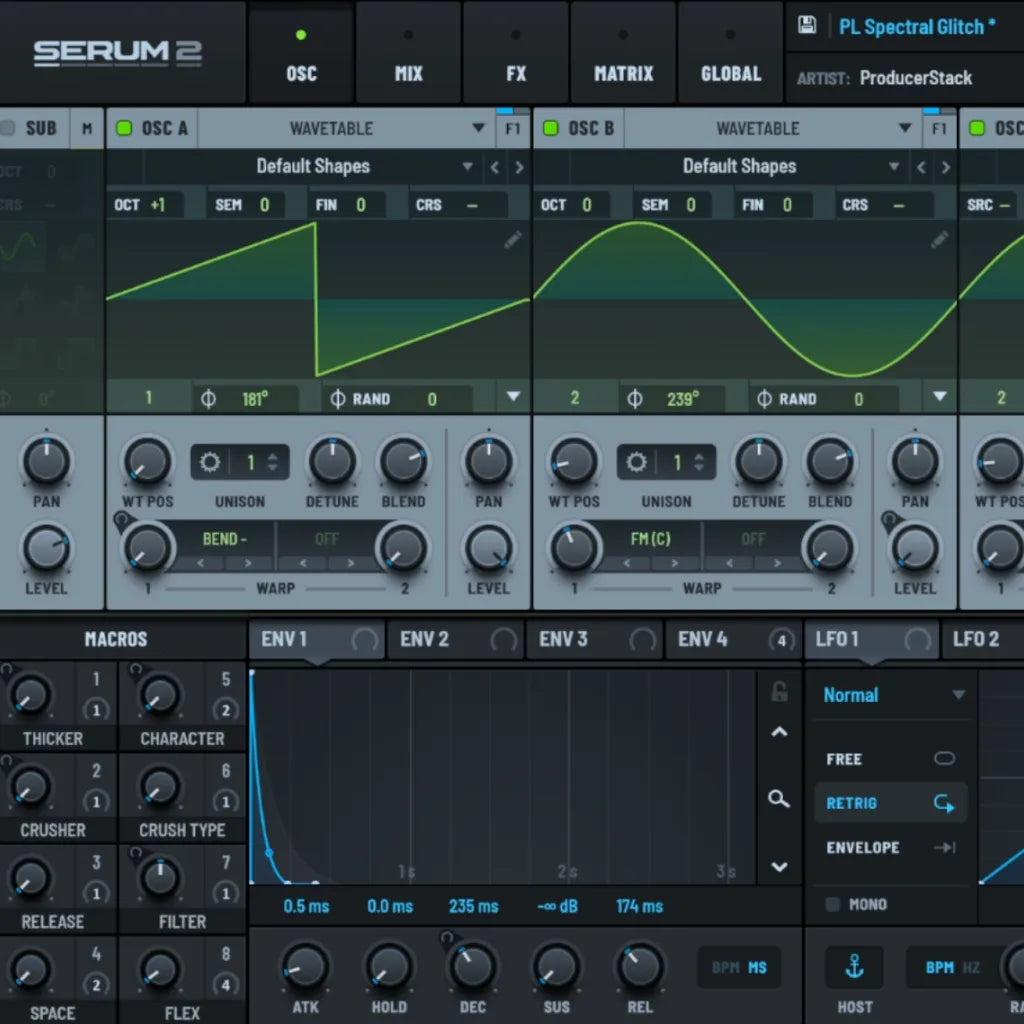Toggle OSC A on/off
Viewport: 1024px width, 1024px height.
[123, 127]
